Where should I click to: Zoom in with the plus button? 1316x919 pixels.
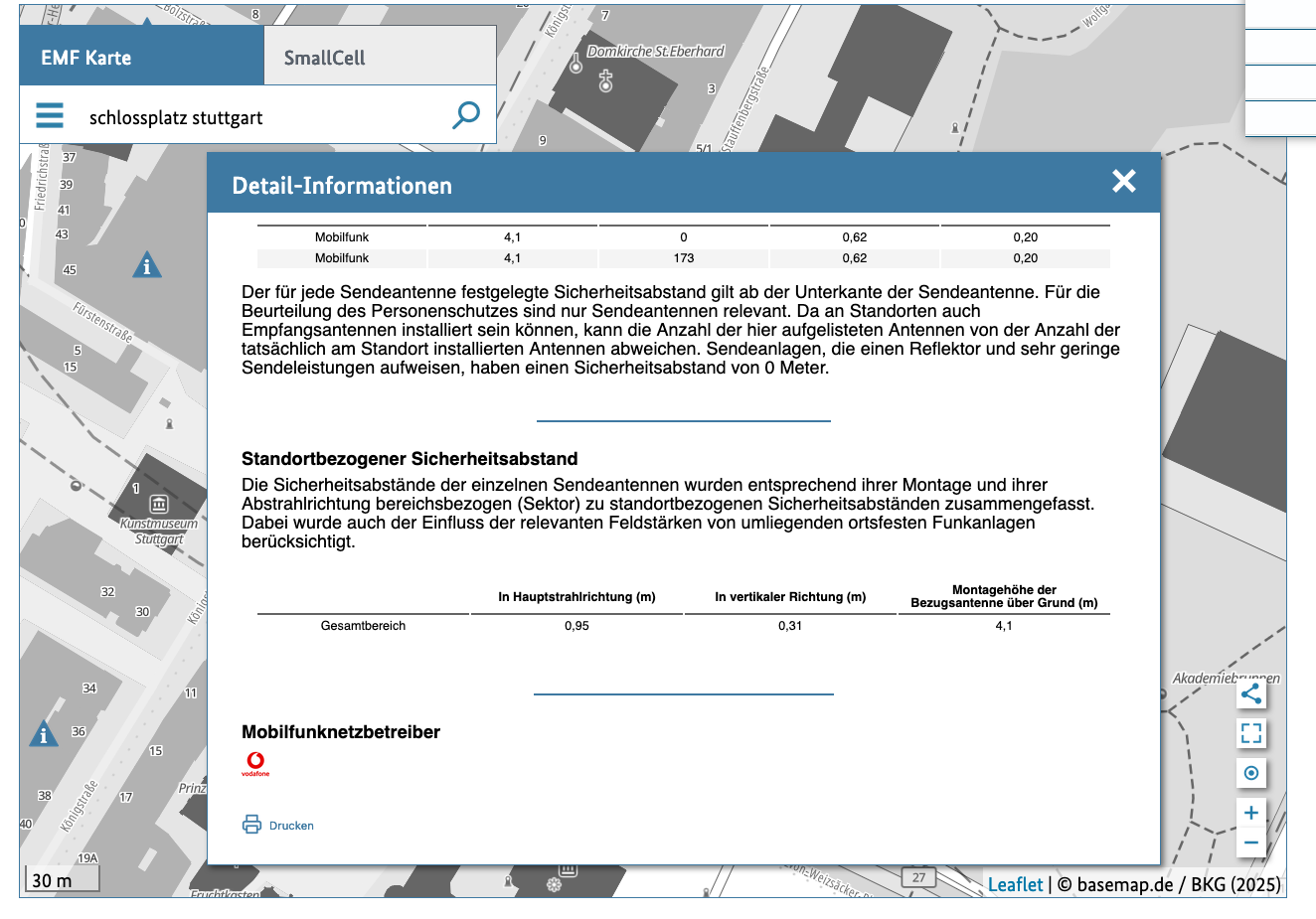1251,813
